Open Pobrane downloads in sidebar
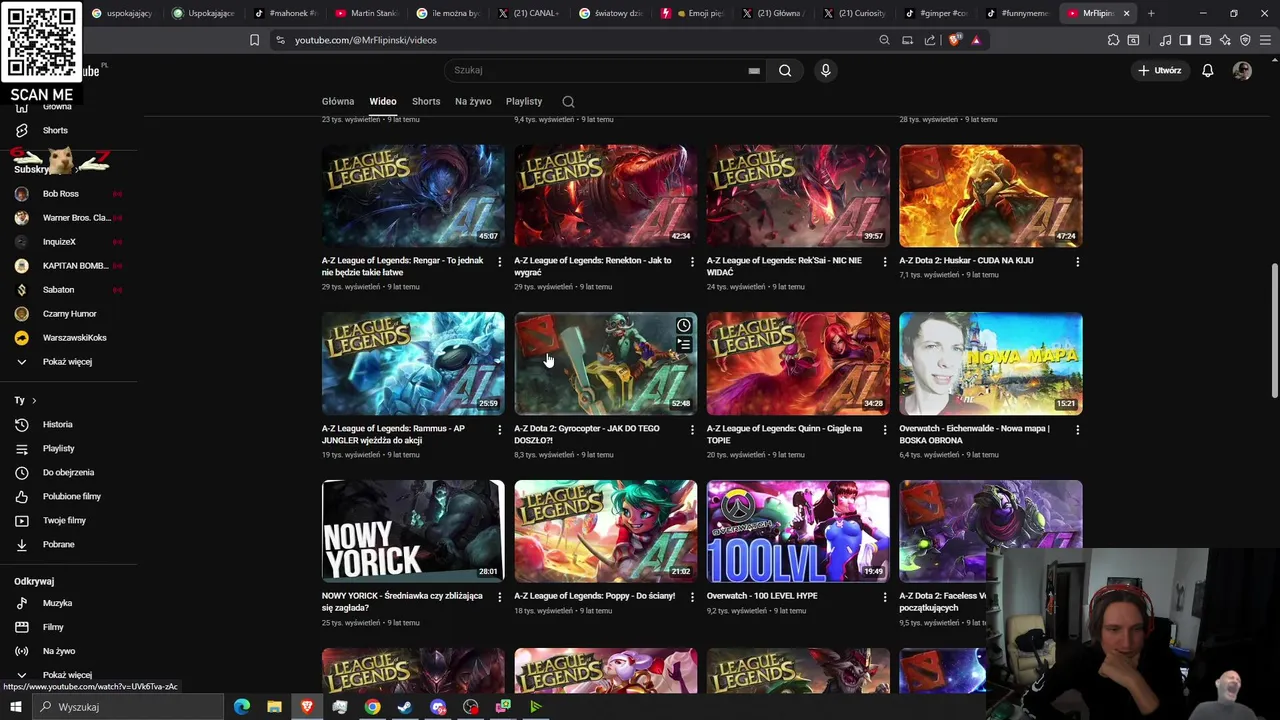This screenshot has height=720, width=1280. 58,544
